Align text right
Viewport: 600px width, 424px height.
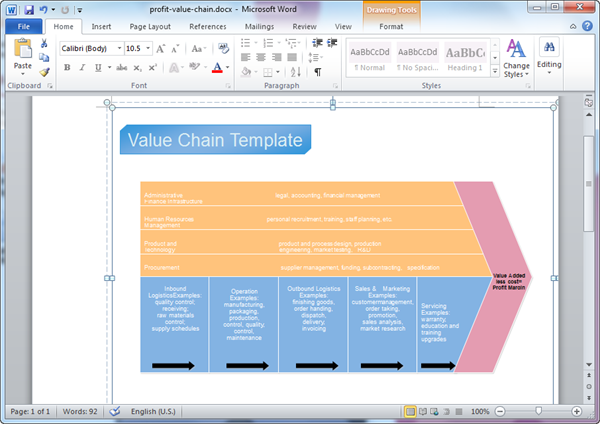(276, 57)
